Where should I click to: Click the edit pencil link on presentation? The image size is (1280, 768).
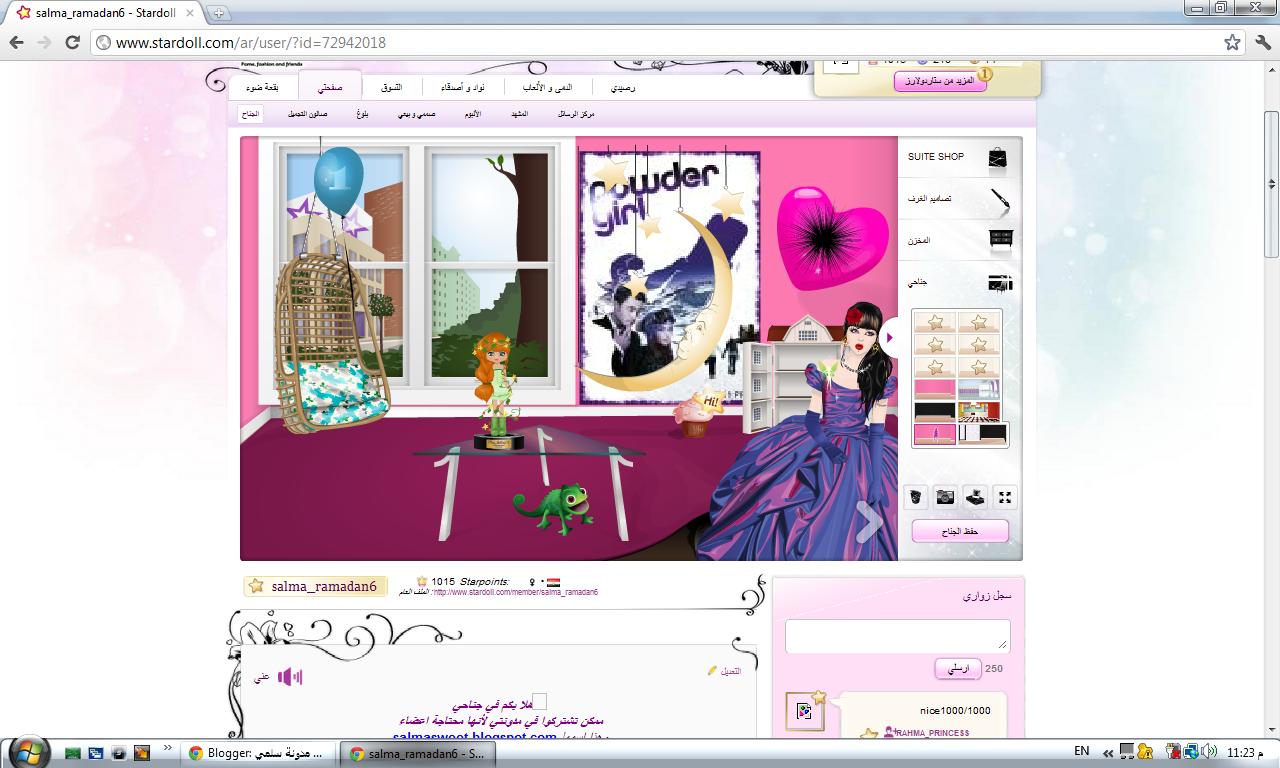tap(724, 671)
